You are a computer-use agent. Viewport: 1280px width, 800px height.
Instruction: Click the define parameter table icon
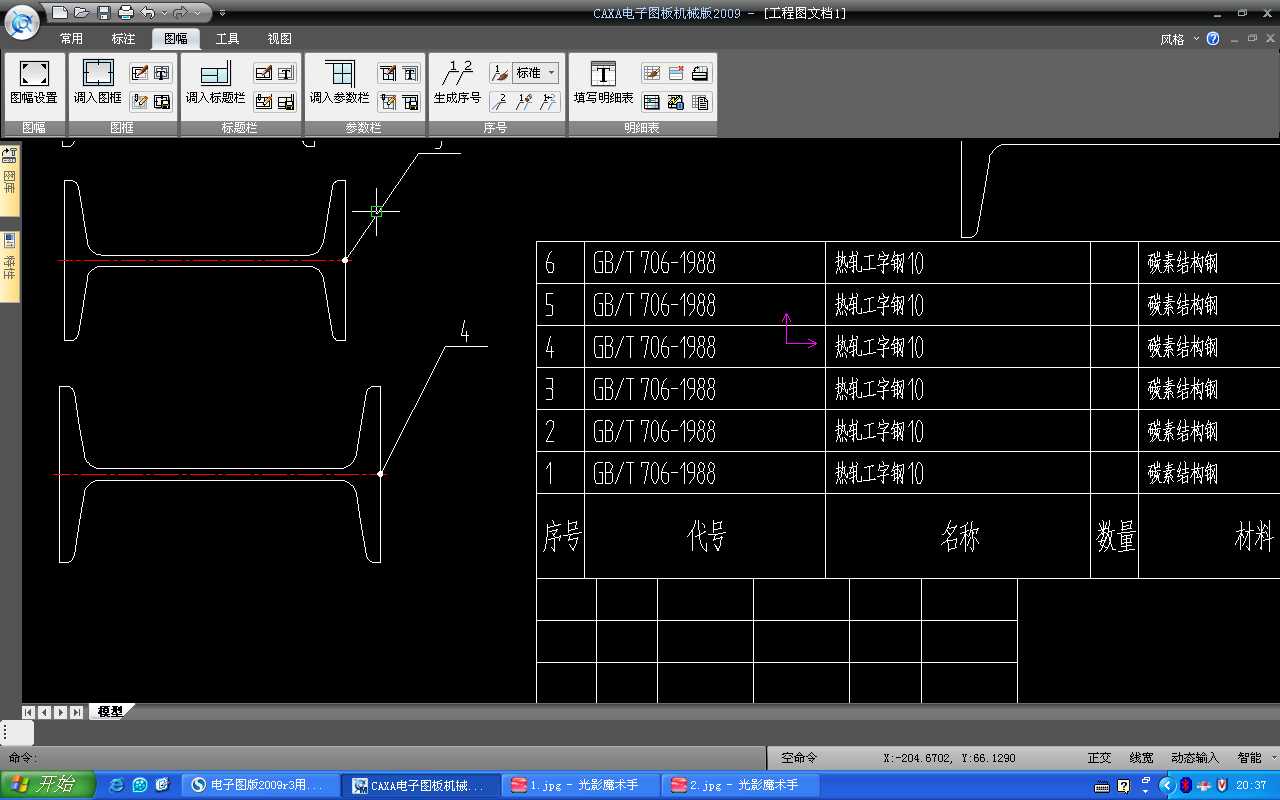(x=388, y=73)
